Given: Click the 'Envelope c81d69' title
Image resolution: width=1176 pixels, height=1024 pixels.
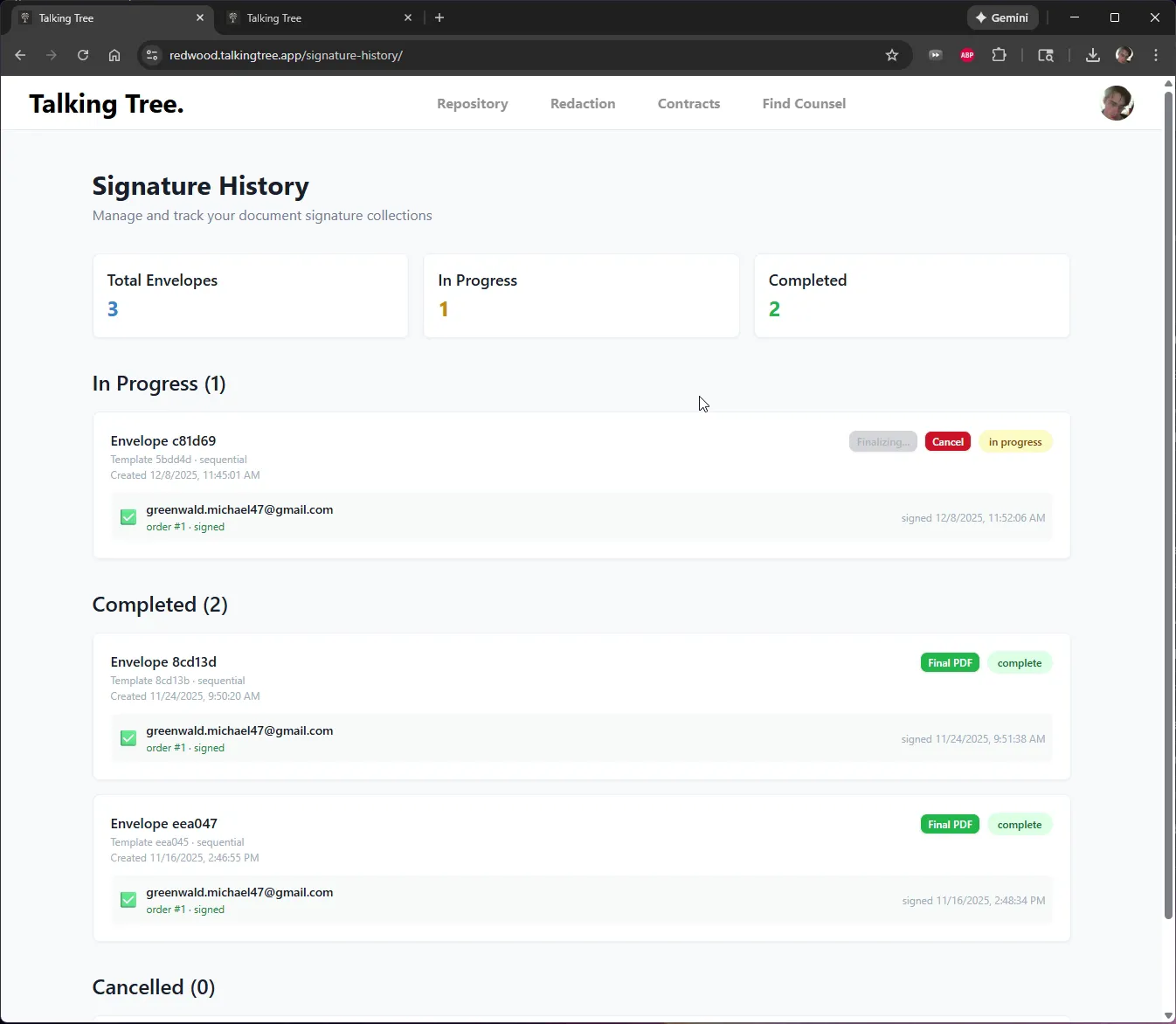Looking at the screenshot, I should [x=163, y=441].
